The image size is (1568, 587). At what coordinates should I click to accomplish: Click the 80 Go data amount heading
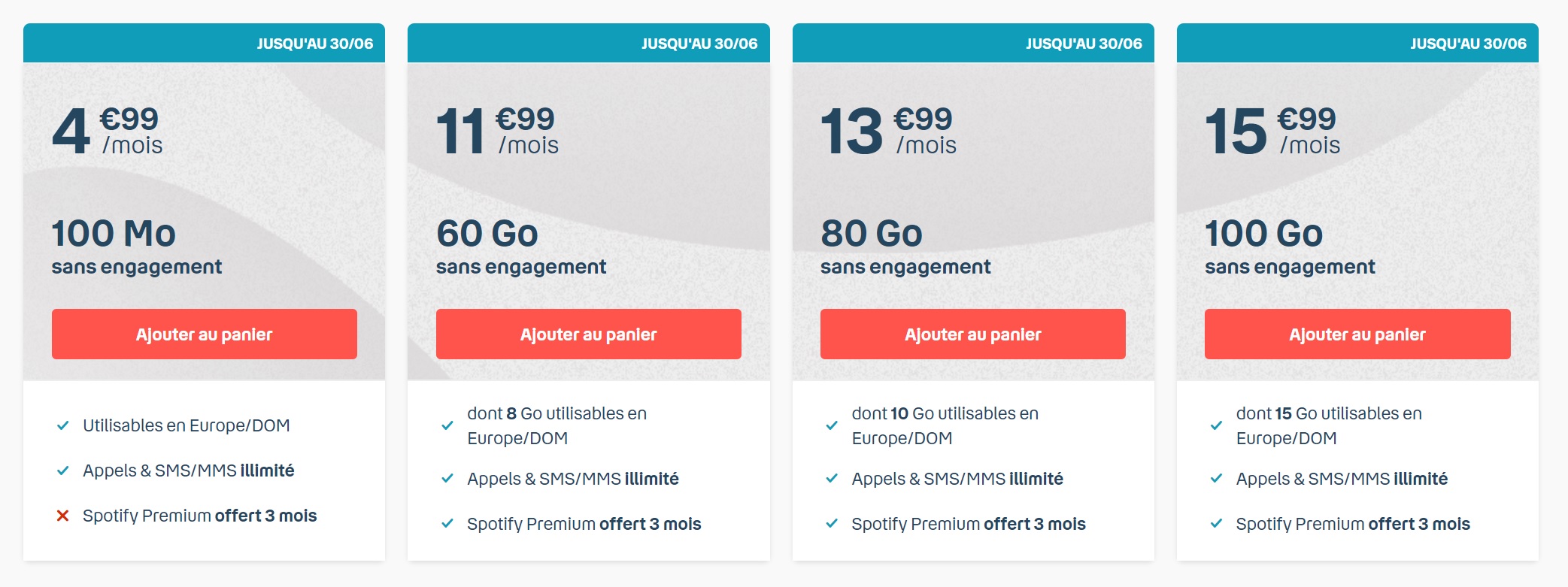coord(872,233)
